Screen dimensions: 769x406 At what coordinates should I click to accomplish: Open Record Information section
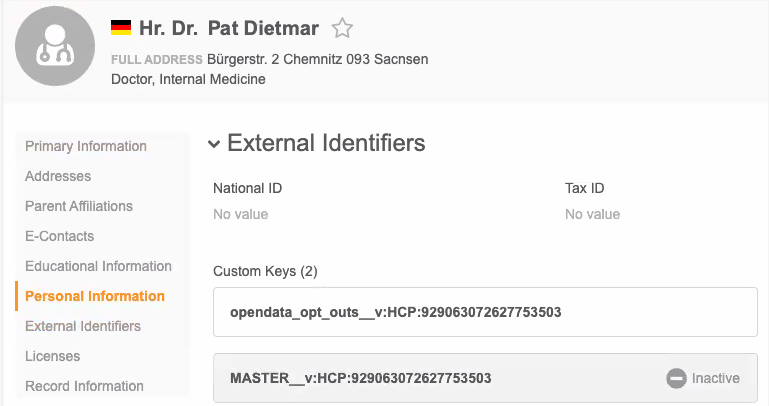(85, 386)
